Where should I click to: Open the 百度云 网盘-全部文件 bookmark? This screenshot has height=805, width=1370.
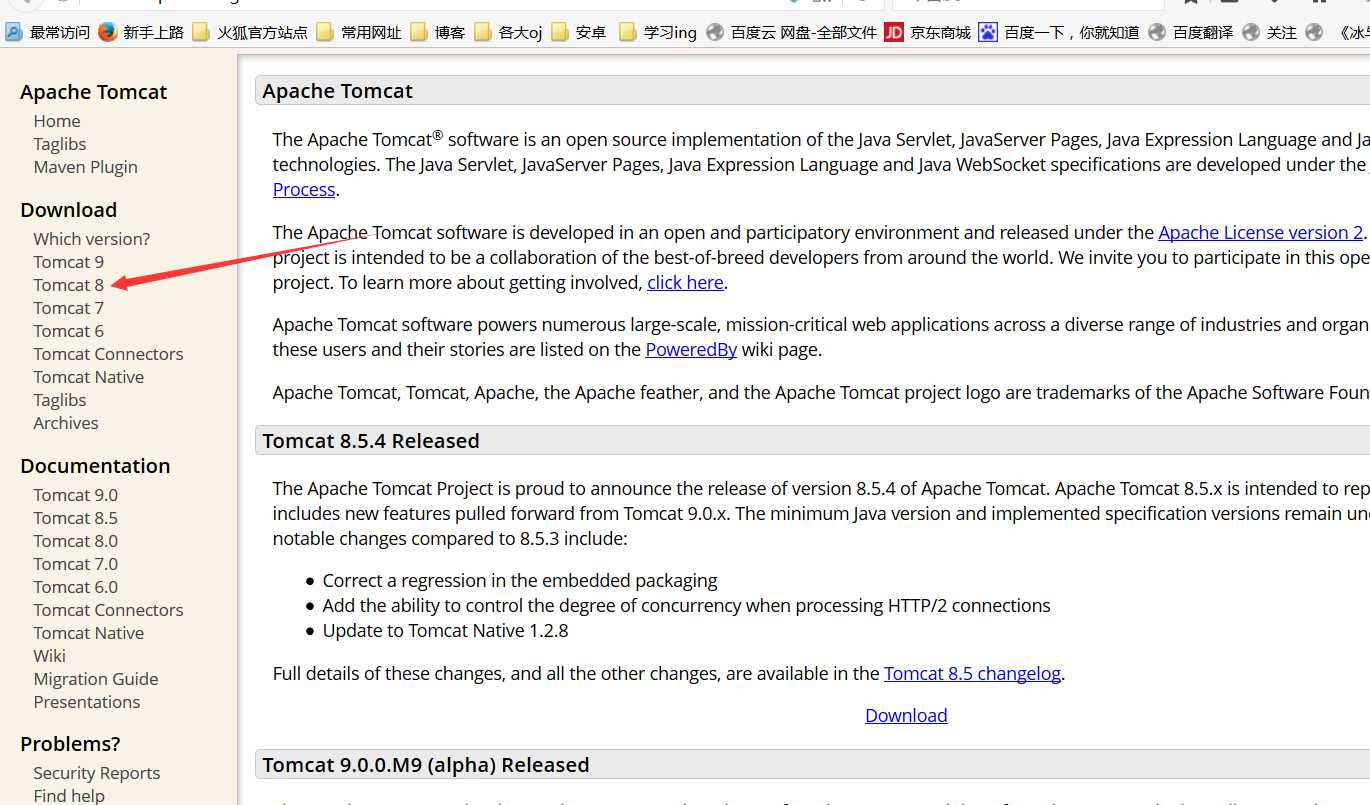click(x=791, y=32)
